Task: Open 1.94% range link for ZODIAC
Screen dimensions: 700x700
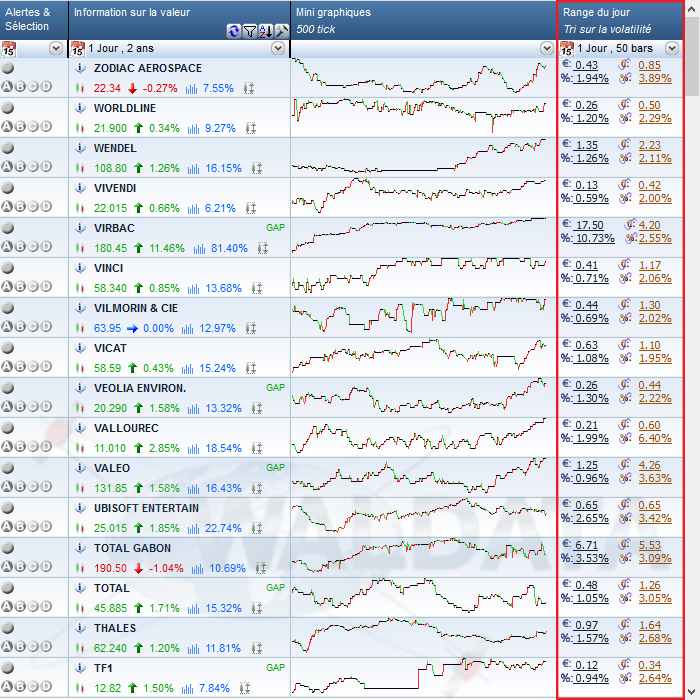Action: point(592,78)
